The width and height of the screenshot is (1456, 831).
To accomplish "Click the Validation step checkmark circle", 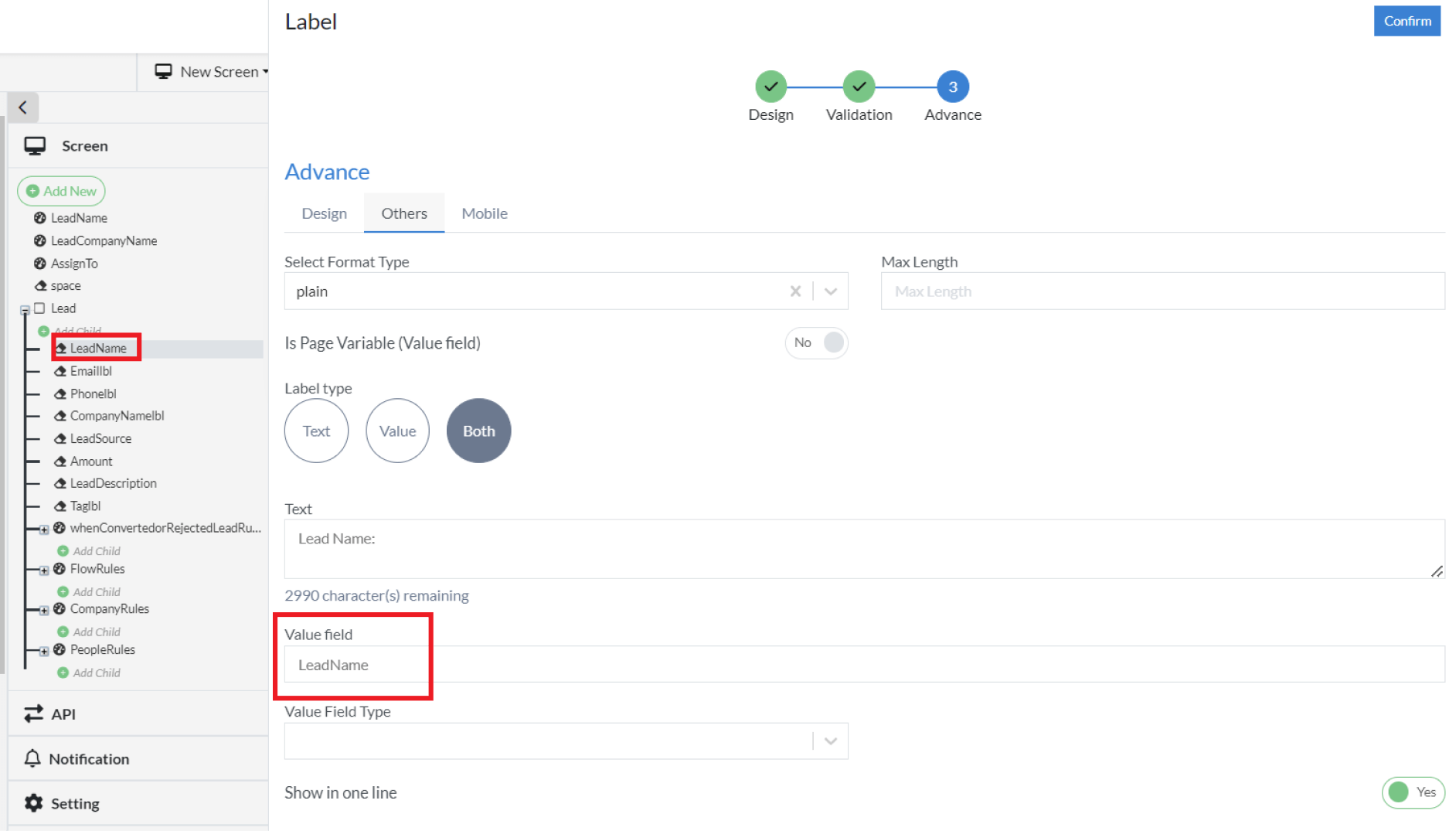I will click(x=858, y=87).
